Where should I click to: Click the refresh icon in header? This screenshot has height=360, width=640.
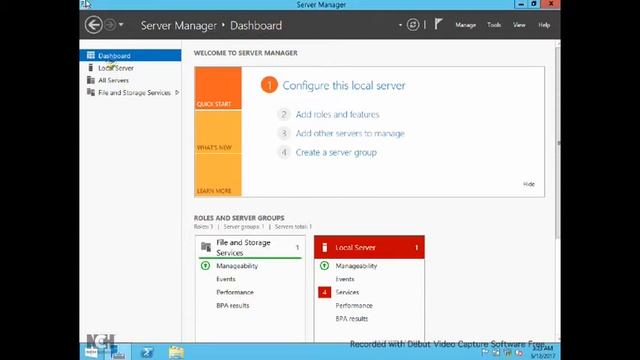pyautogui.click(x=413, y=25)
